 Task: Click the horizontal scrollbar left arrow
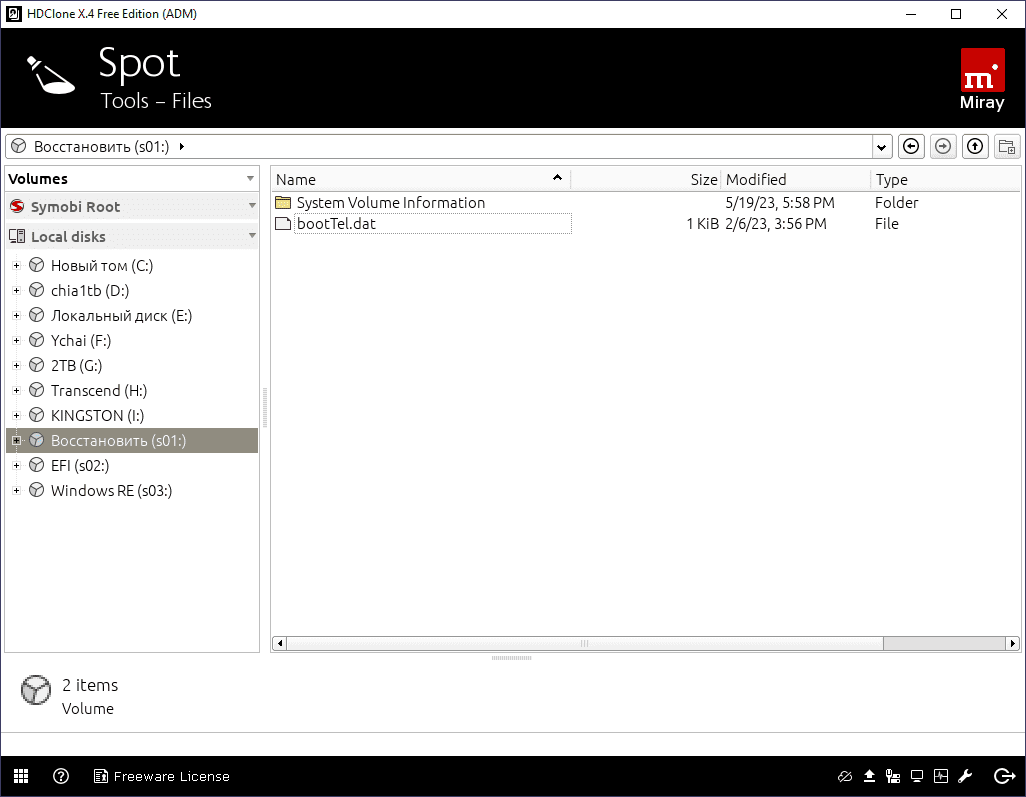point(280,643)
